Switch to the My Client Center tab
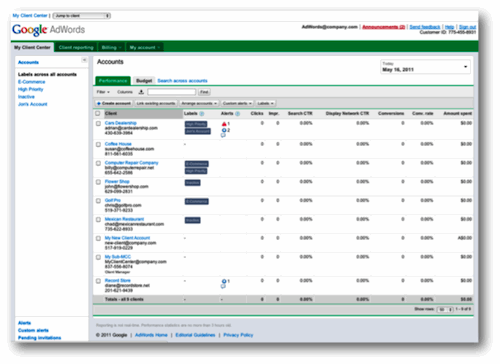The image size is (500, 364). [x=32, y=47]
